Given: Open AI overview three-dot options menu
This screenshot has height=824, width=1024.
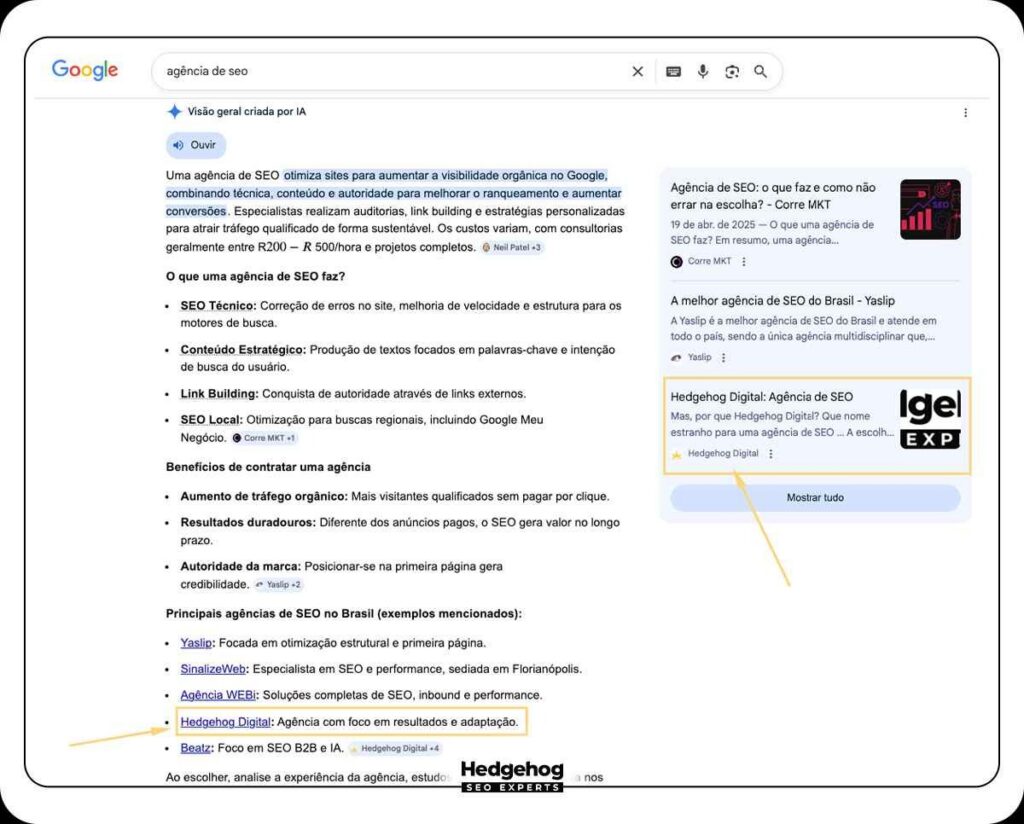Looking at the screenshot, I should pyautogui.click(x=965, y=113).
